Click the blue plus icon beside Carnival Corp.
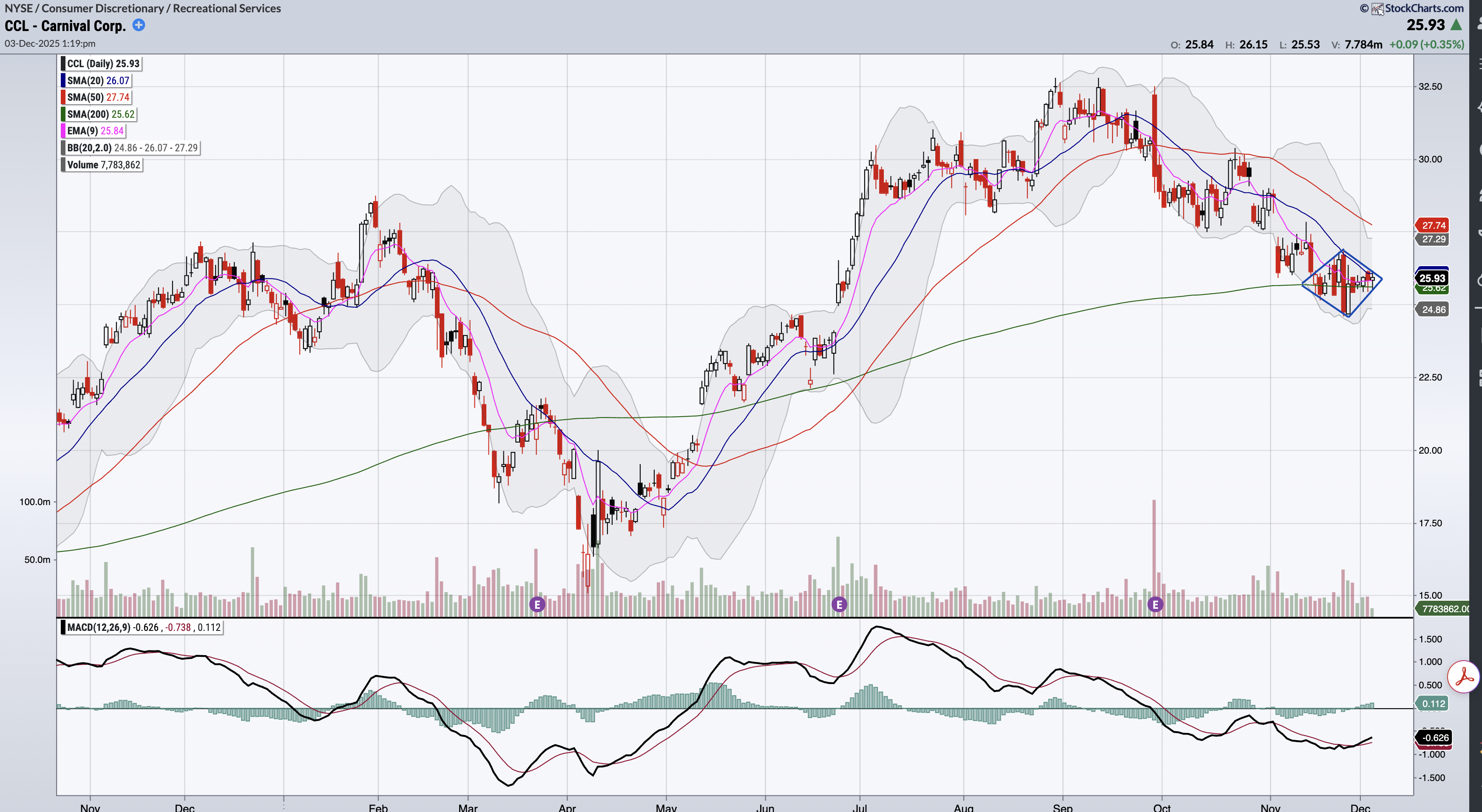The width and height of the screenshot is (1482, 812). (x=139, y=25)
